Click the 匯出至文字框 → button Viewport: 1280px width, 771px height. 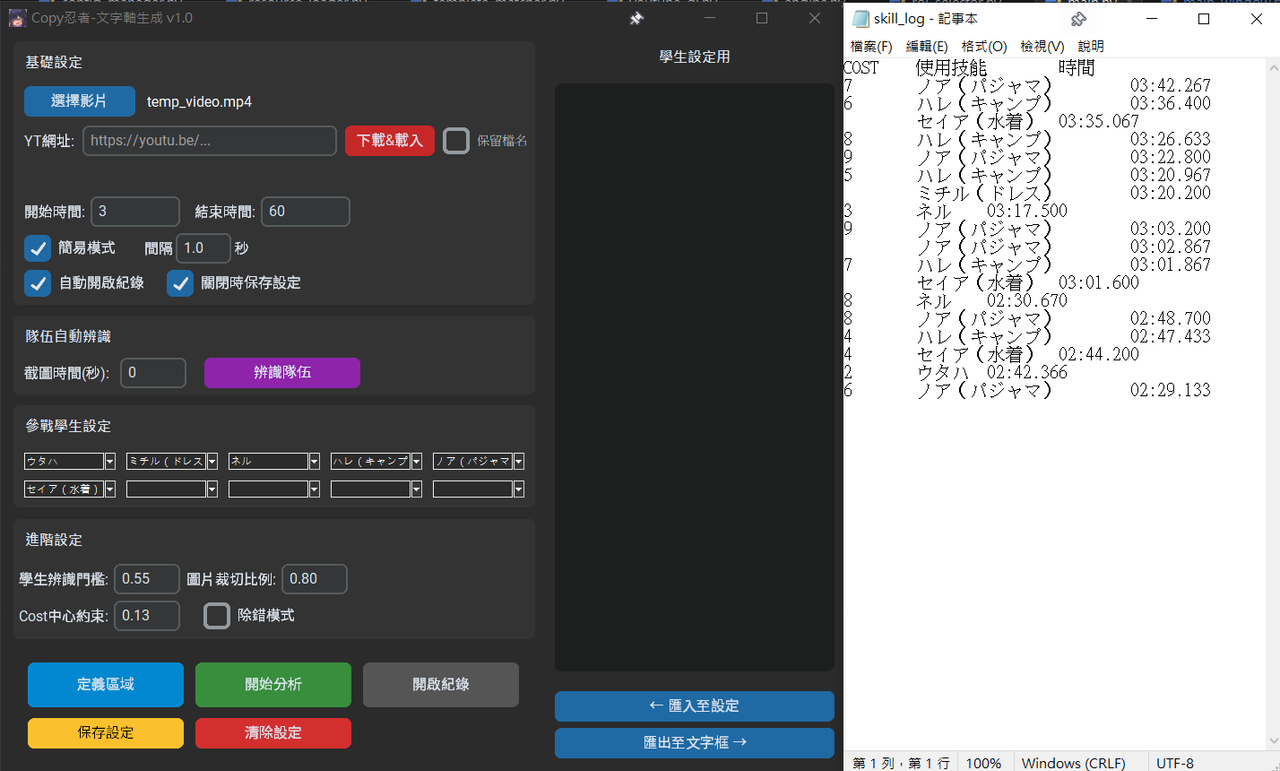[694, 743]
